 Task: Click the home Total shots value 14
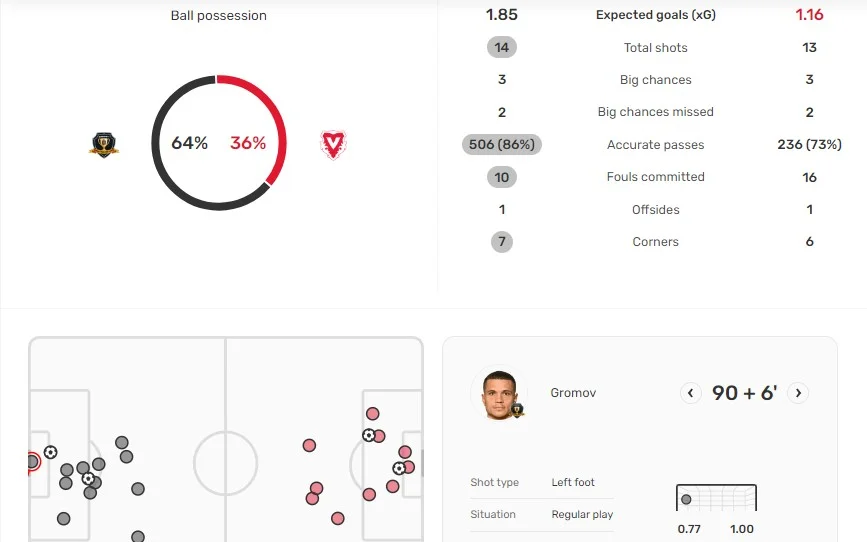[502, 47]
